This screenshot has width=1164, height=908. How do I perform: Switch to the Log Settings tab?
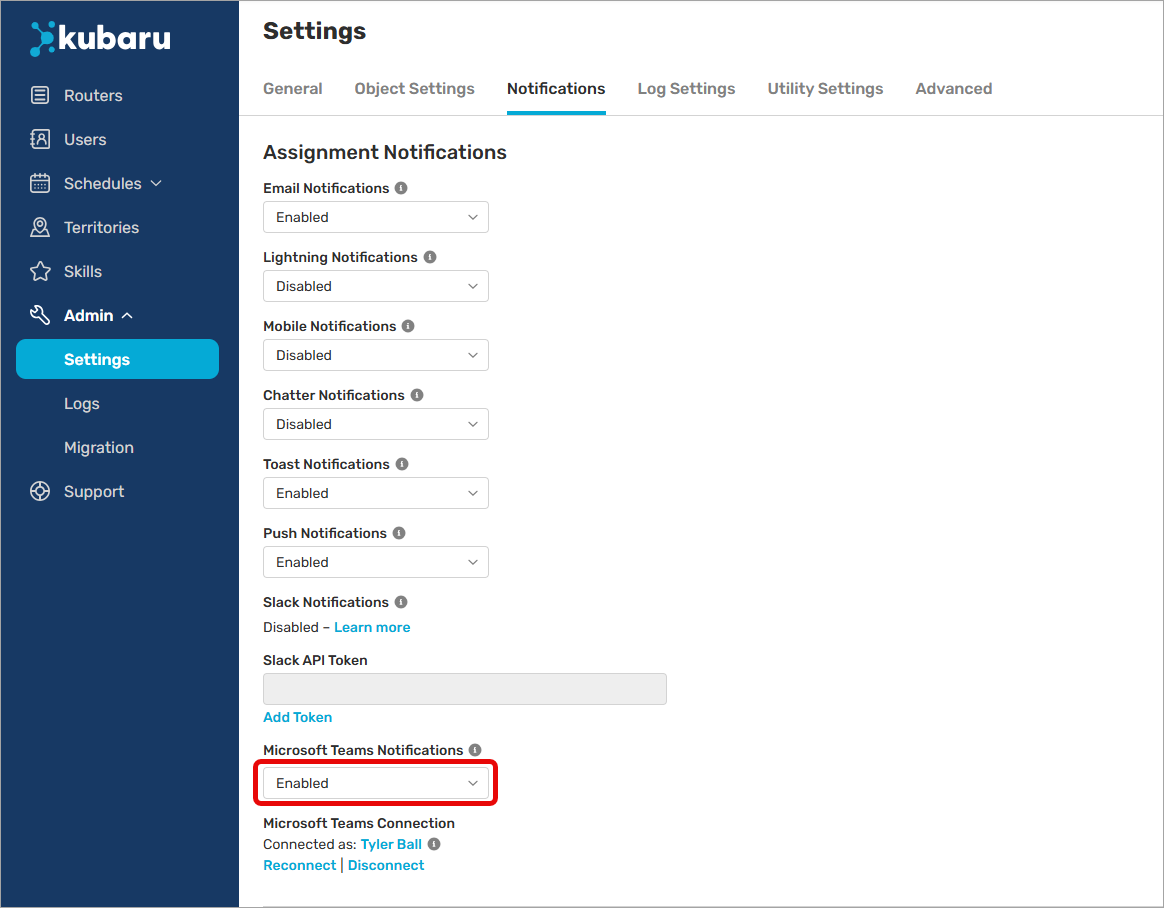[x=686, y=89]
